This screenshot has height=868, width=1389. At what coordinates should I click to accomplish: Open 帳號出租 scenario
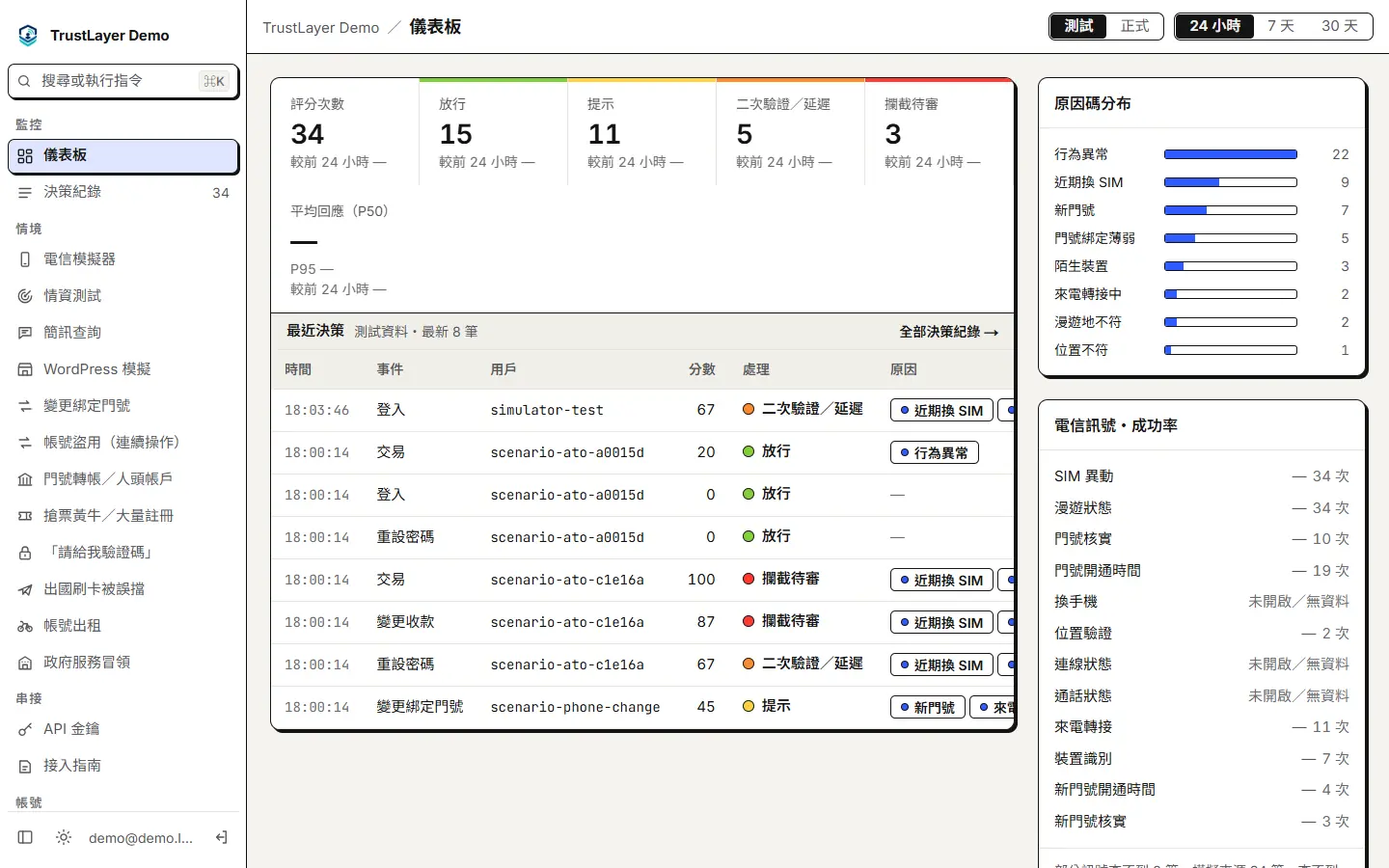[123, 626]
